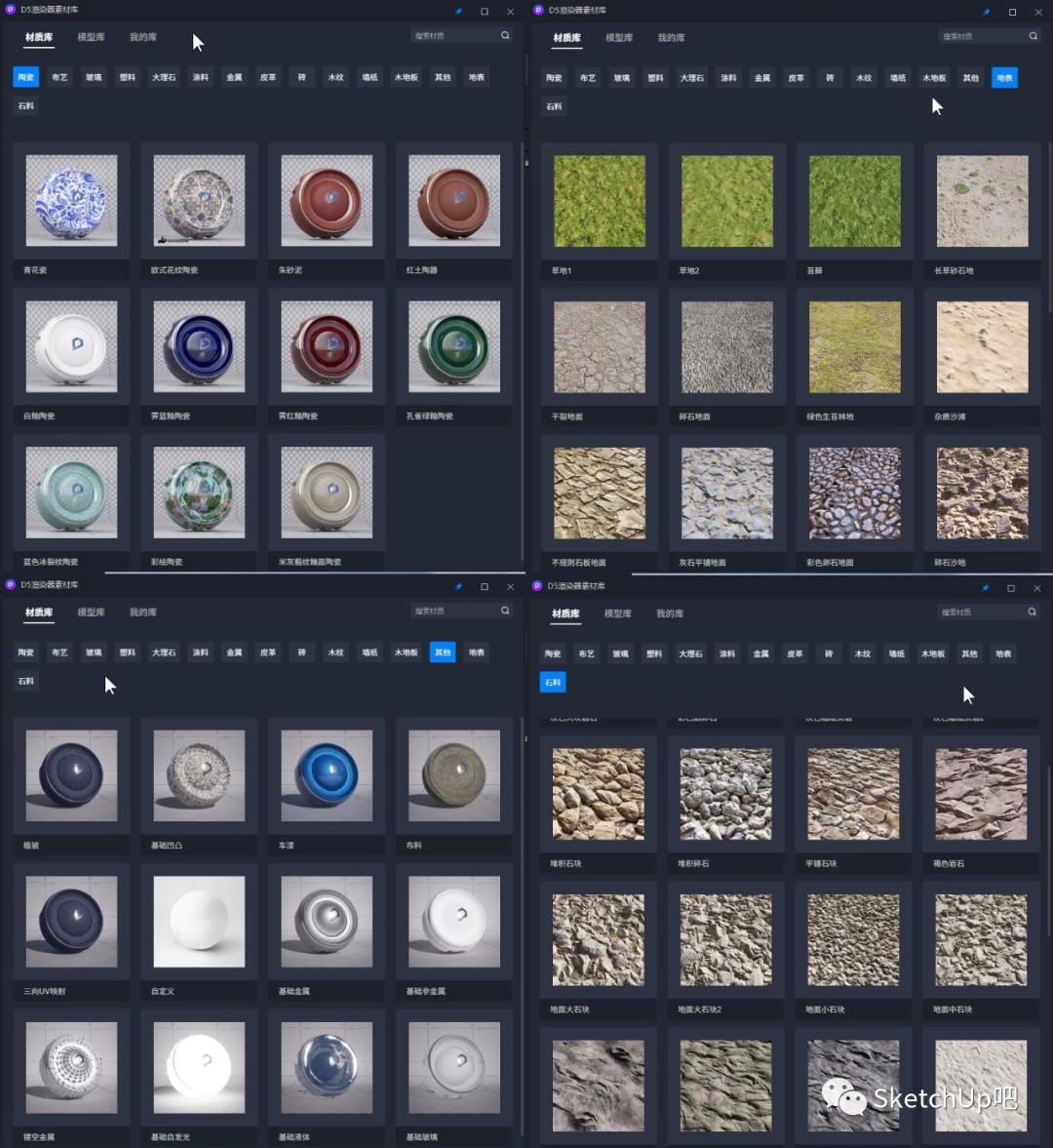Select the 涂料 category in the 其他 window

tap(201, 653)
